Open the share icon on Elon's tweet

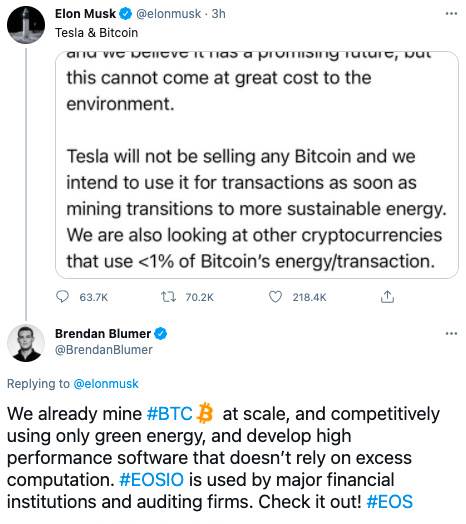click(387, 297)
